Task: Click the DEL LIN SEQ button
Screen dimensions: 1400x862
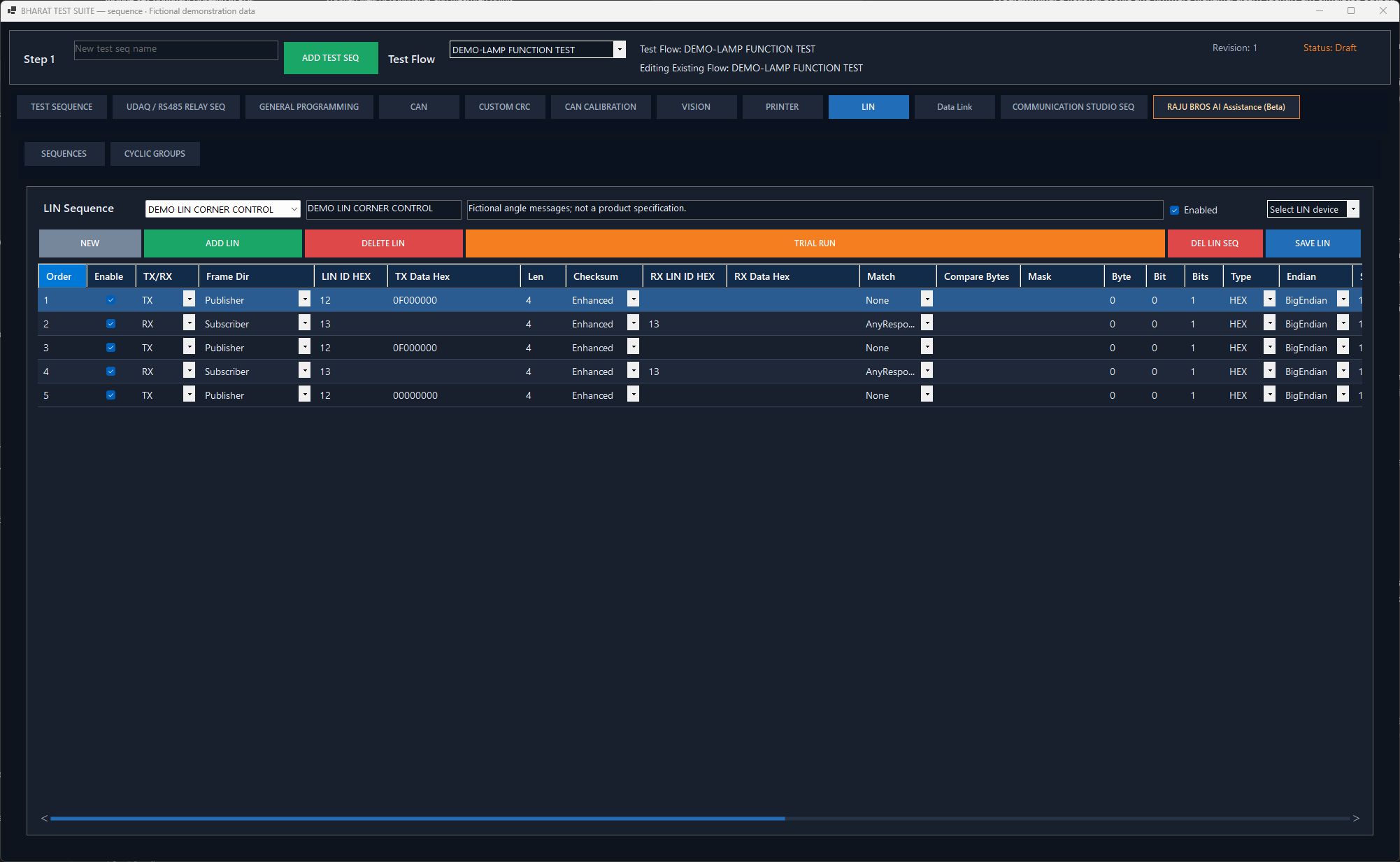Action: pos(1215,243)
